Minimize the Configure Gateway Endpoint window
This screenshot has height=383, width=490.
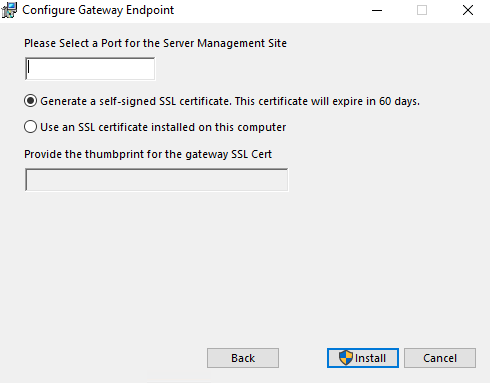(377, 10)
